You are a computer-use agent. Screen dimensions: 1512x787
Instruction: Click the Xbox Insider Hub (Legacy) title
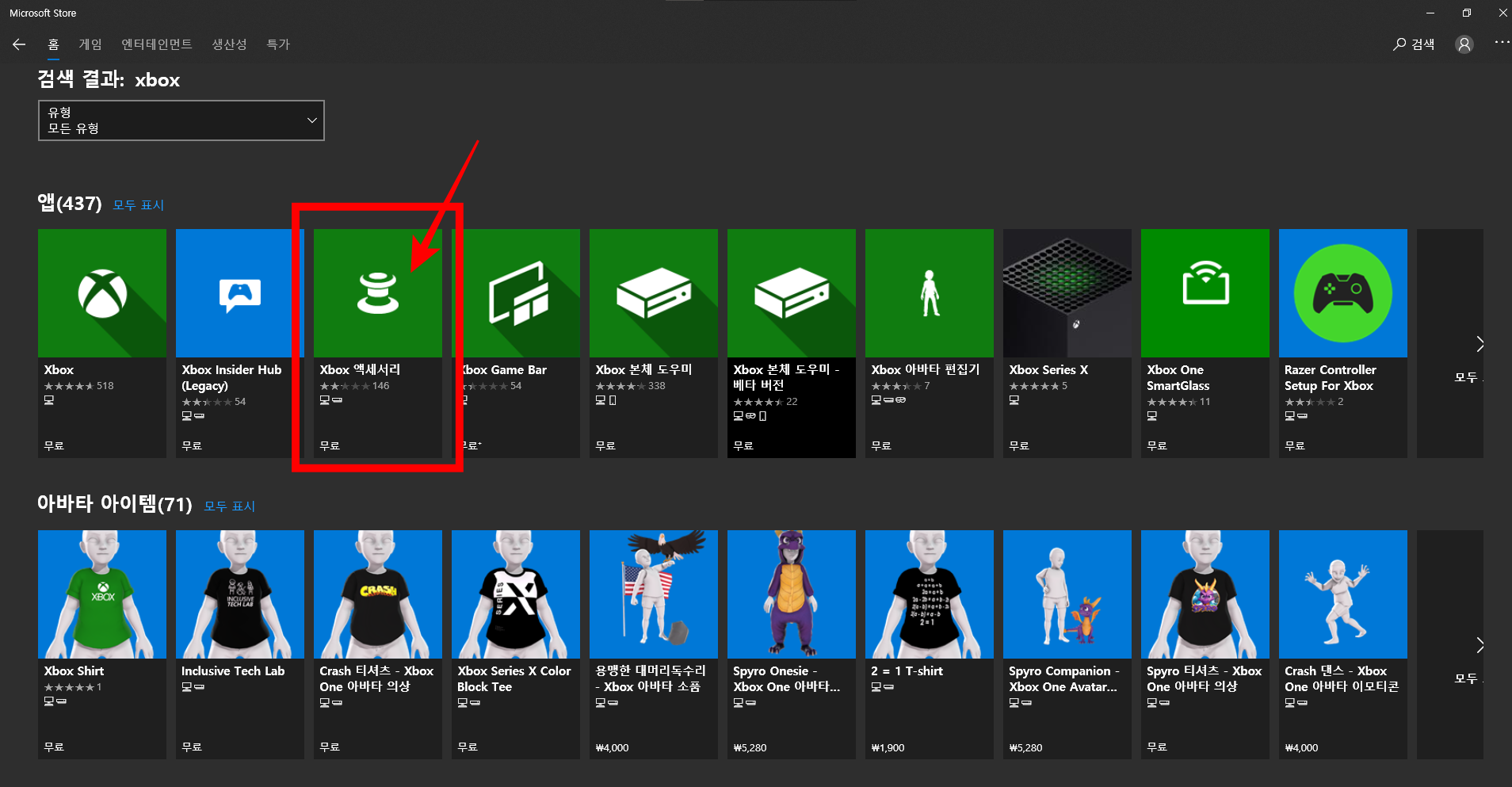(231, 377)
